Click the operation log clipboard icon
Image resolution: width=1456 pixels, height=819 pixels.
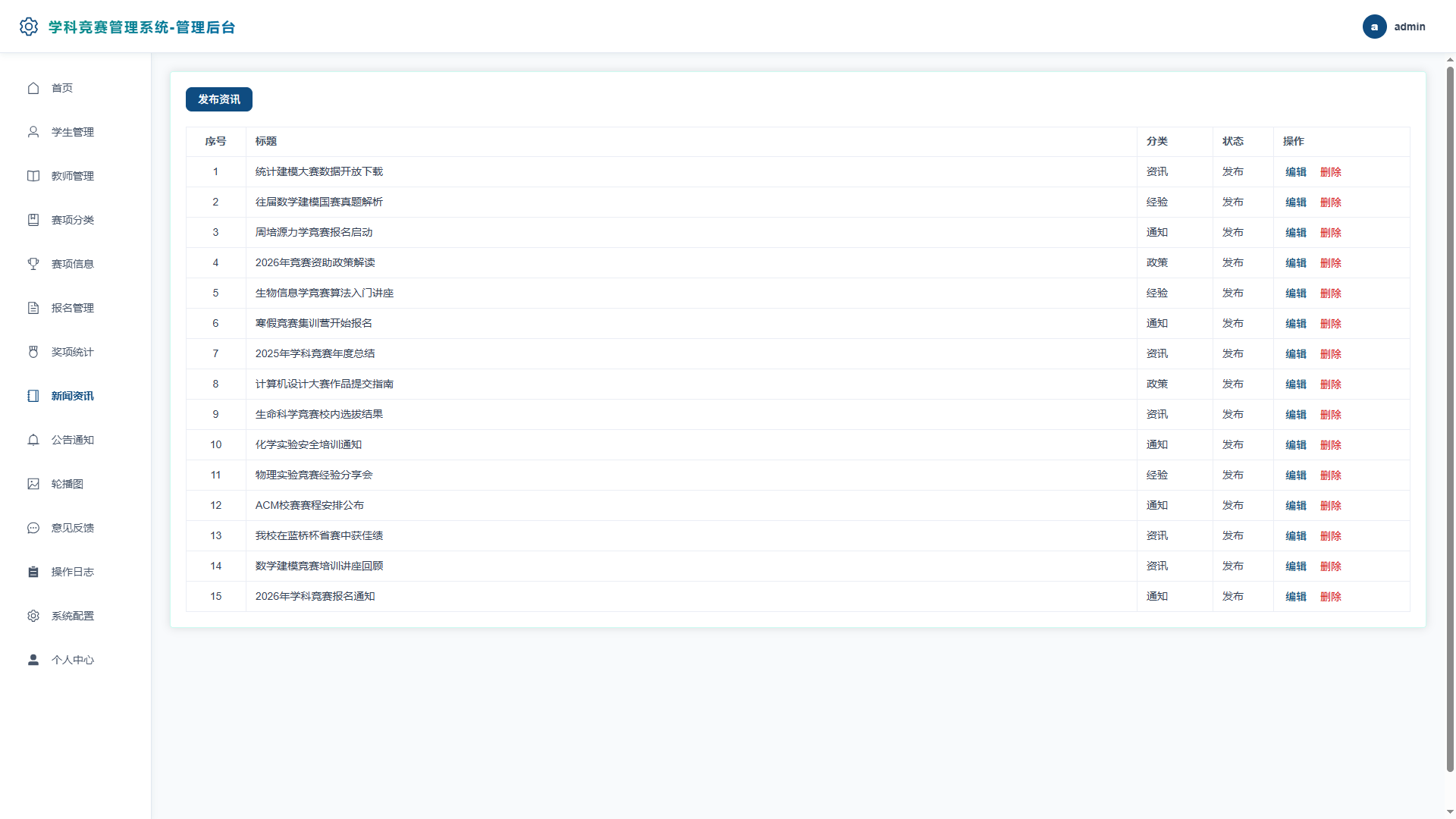coord(33,572)
